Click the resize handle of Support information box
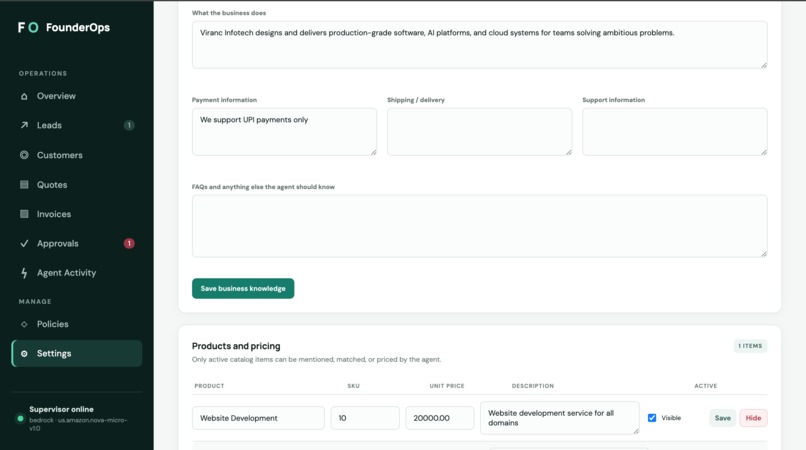This screenshot has height=450, width=806. [x=764, y=152]
